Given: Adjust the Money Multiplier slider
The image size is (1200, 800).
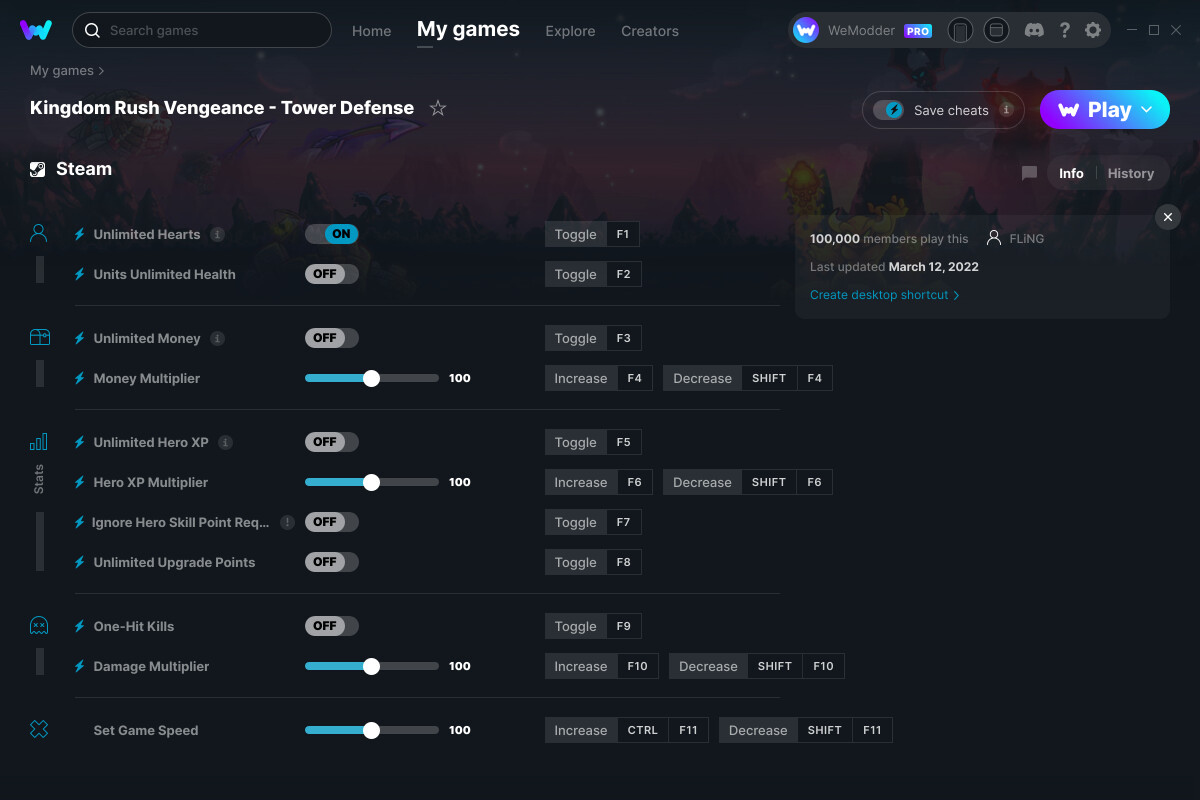Looking at the screenshot, I should (372, 378).
